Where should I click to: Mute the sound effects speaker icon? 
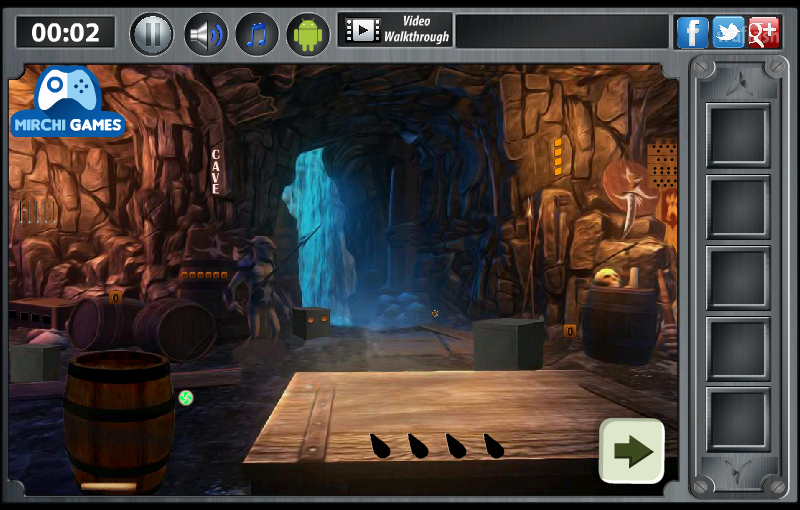(206, 34)
